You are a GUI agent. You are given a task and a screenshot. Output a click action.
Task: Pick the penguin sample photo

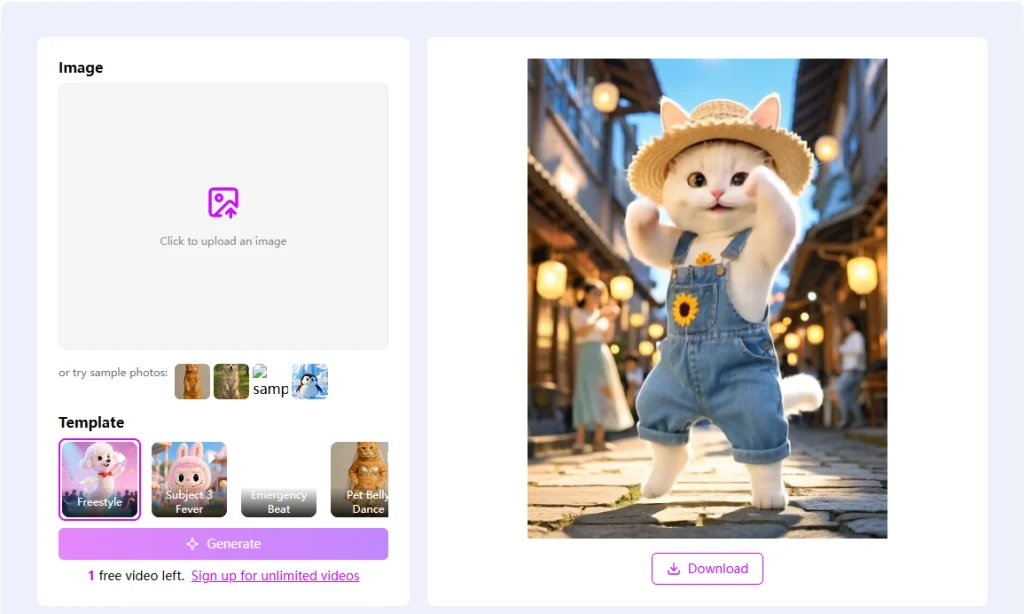pyautogui.click(x=310, y=381)
